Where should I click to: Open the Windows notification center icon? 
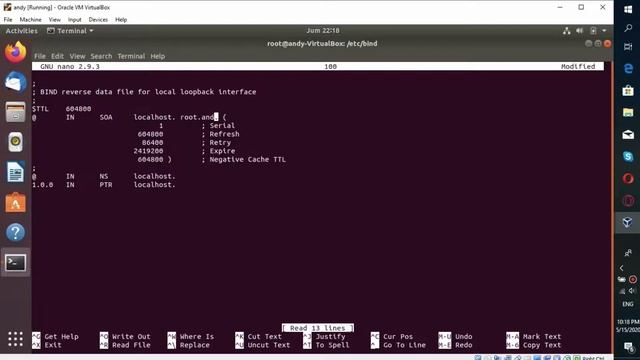(629, 347)
